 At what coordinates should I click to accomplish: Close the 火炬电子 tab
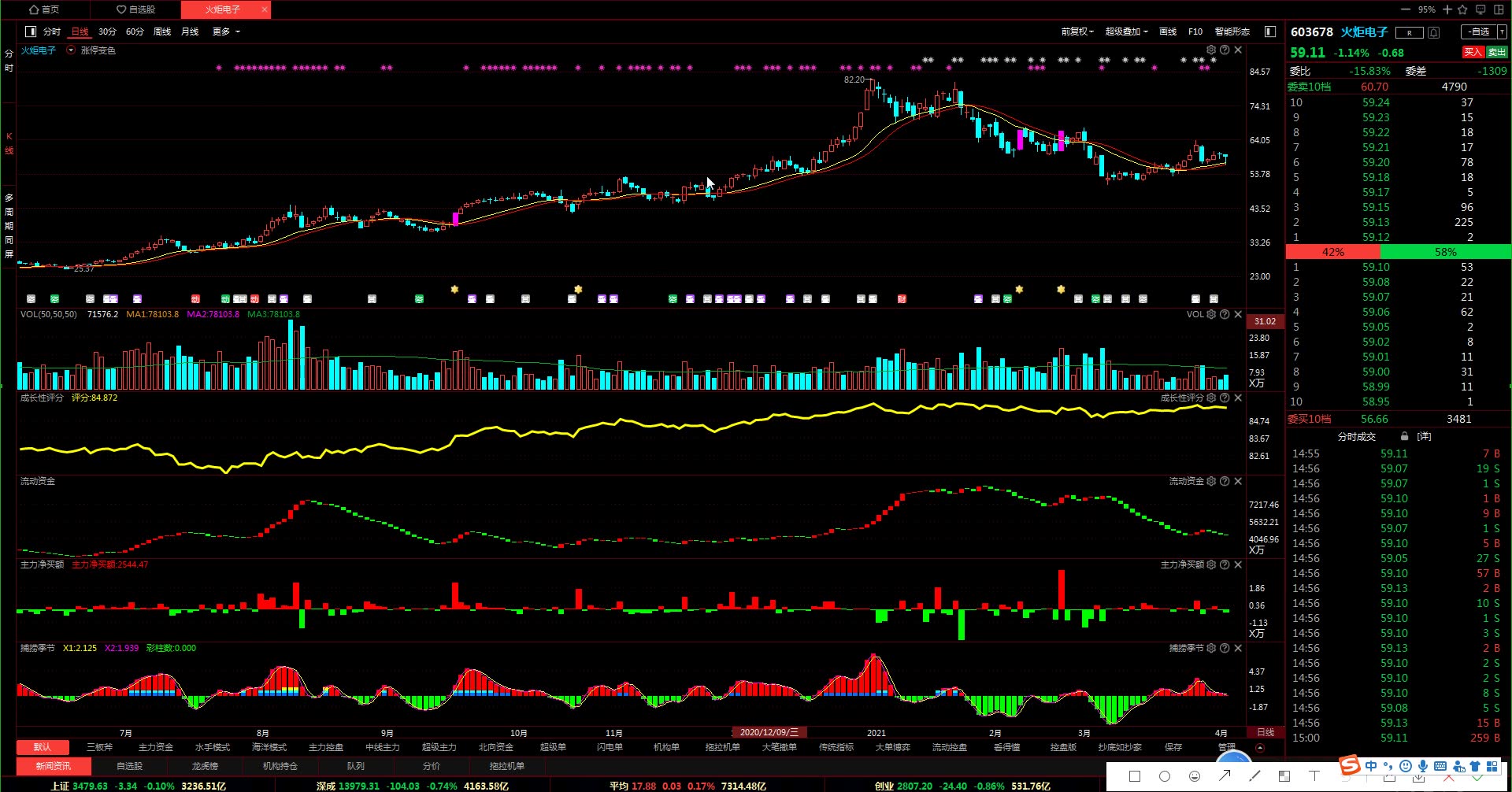click(x=264, y=9)
